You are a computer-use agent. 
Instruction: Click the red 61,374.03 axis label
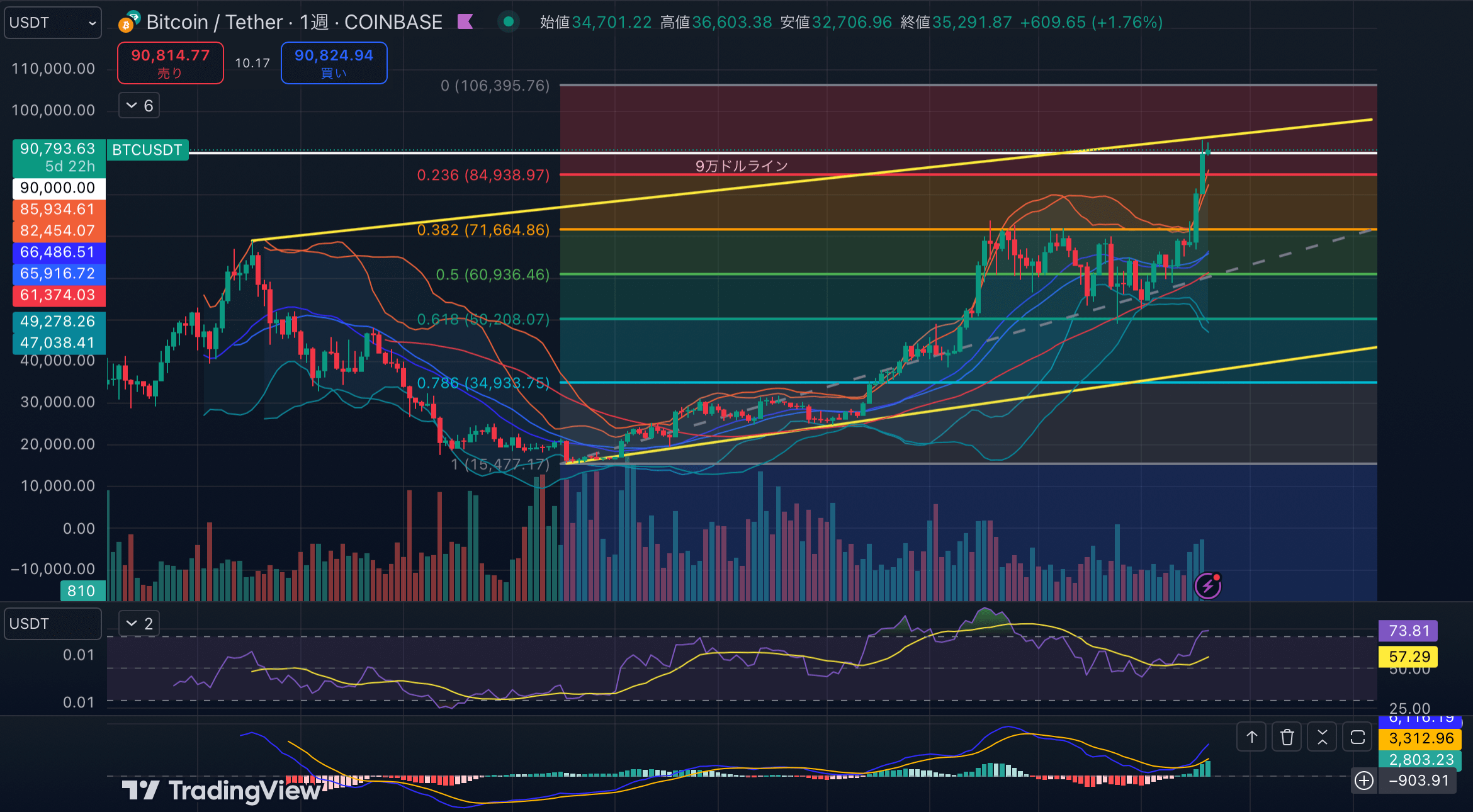tap(59, 295)
